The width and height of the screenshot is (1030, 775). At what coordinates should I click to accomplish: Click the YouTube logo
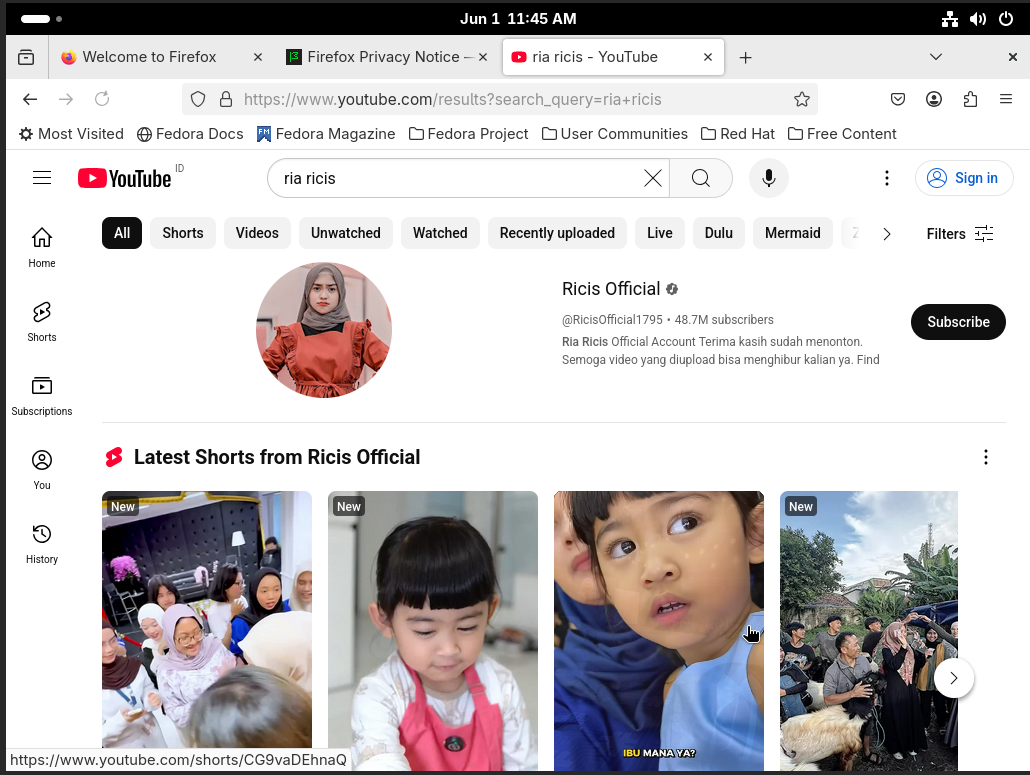tap(125, 178)
